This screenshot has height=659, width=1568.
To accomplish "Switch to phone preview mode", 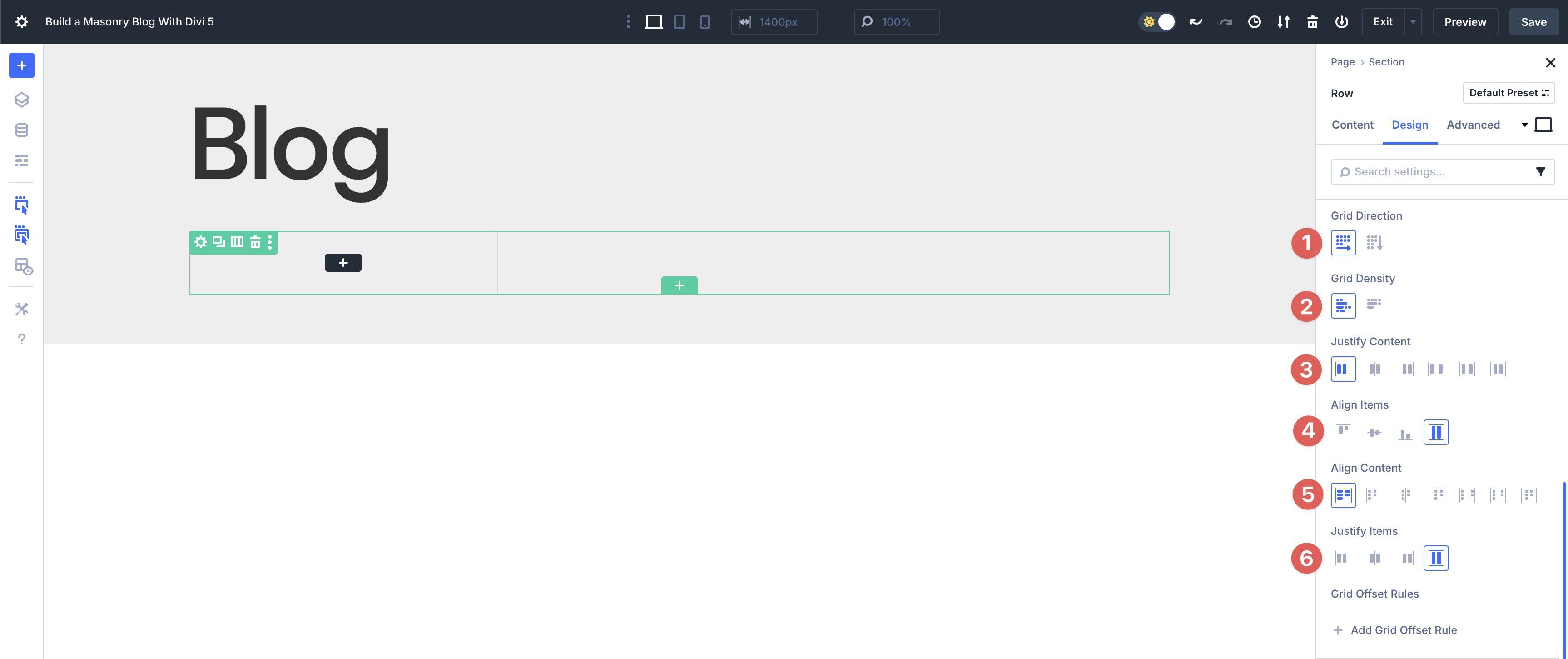I will click(x=705, y=21).
